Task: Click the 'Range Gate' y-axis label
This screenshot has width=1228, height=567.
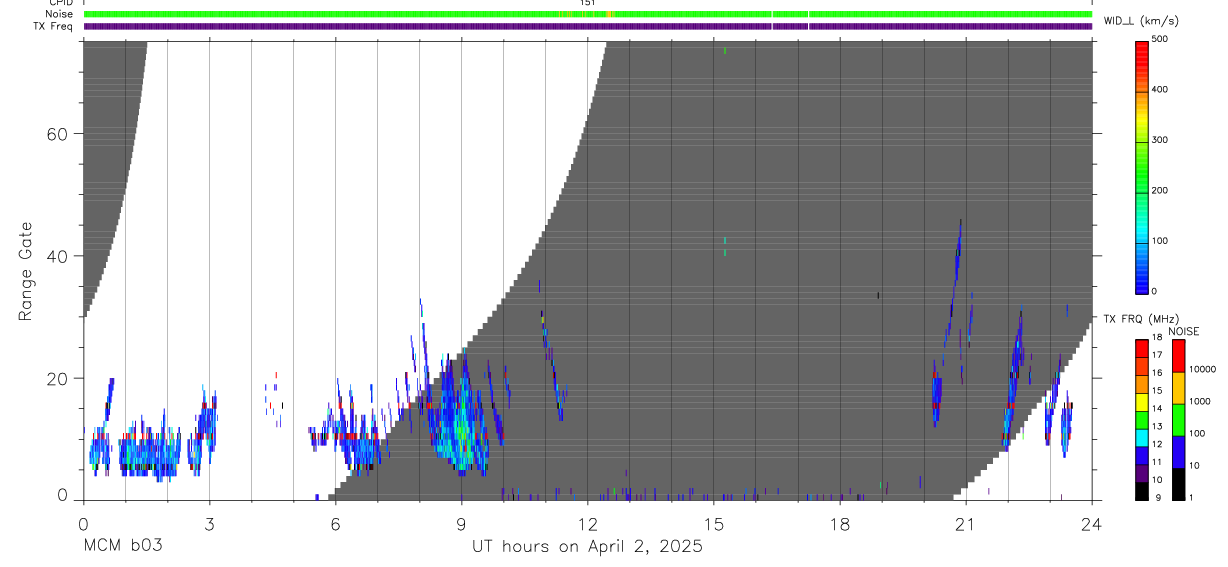Action: [25, 272]
